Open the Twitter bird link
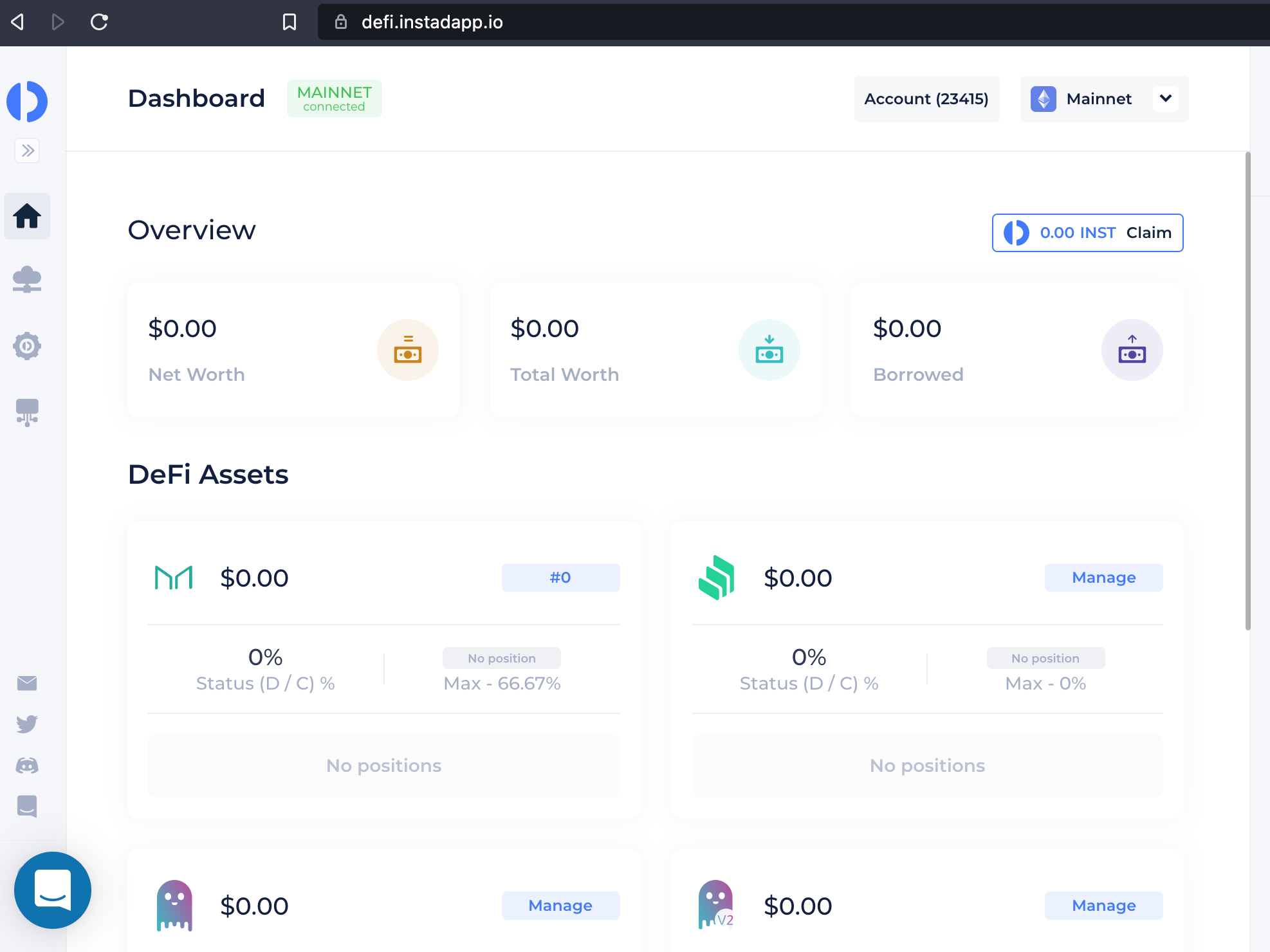This screenshot has height=952, width=1270. 27,724
